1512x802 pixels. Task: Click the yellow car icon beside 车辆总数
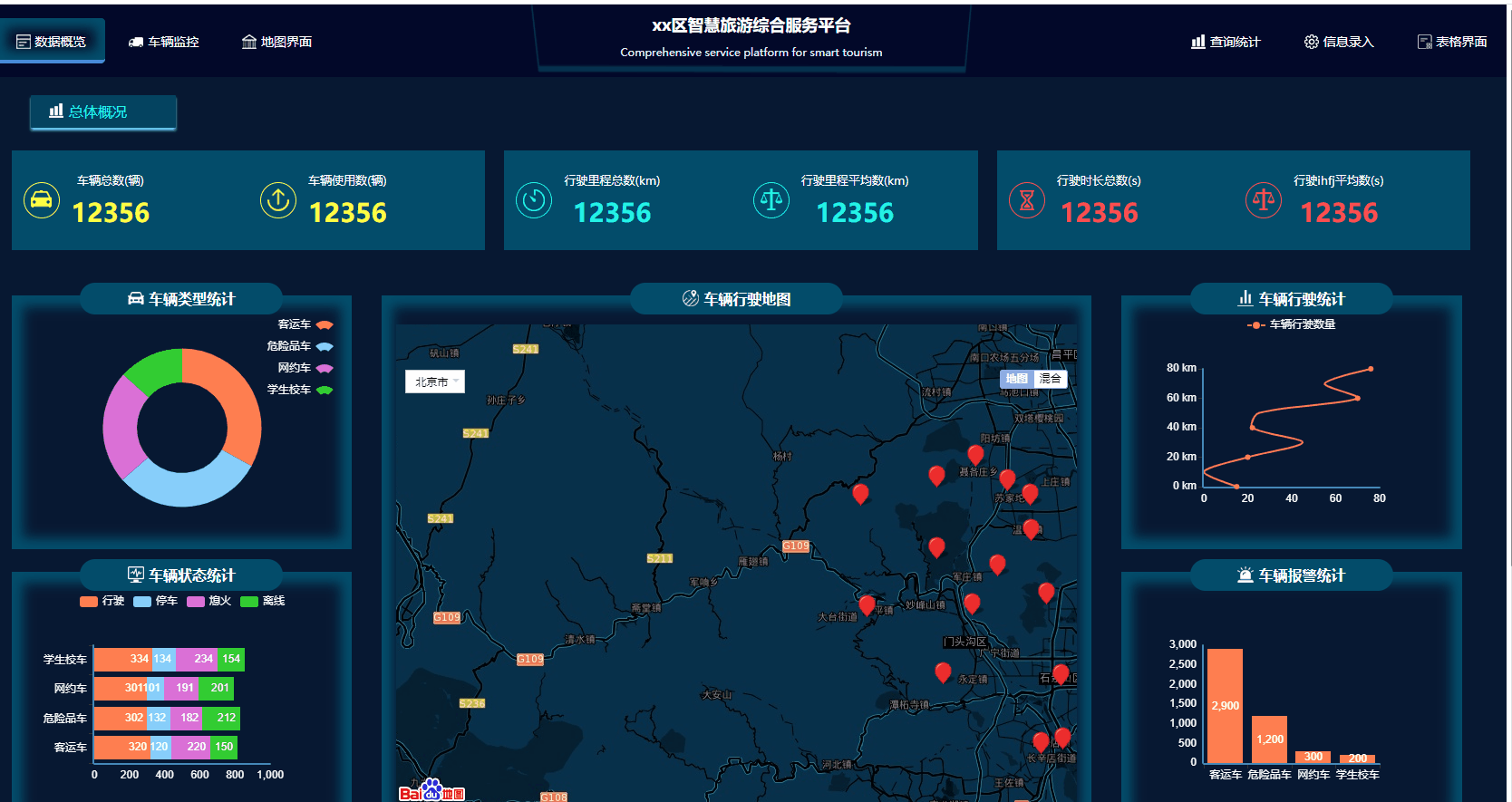coord(41,200)
